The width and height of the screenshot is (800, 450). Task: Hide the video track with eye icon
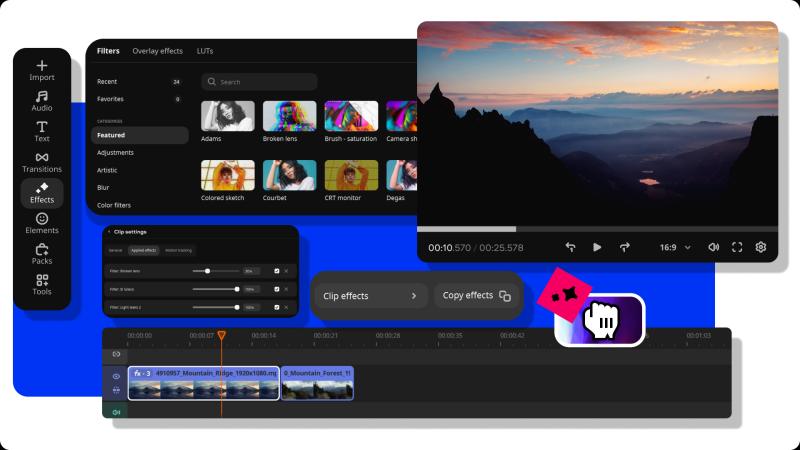[x=116, y=376]
